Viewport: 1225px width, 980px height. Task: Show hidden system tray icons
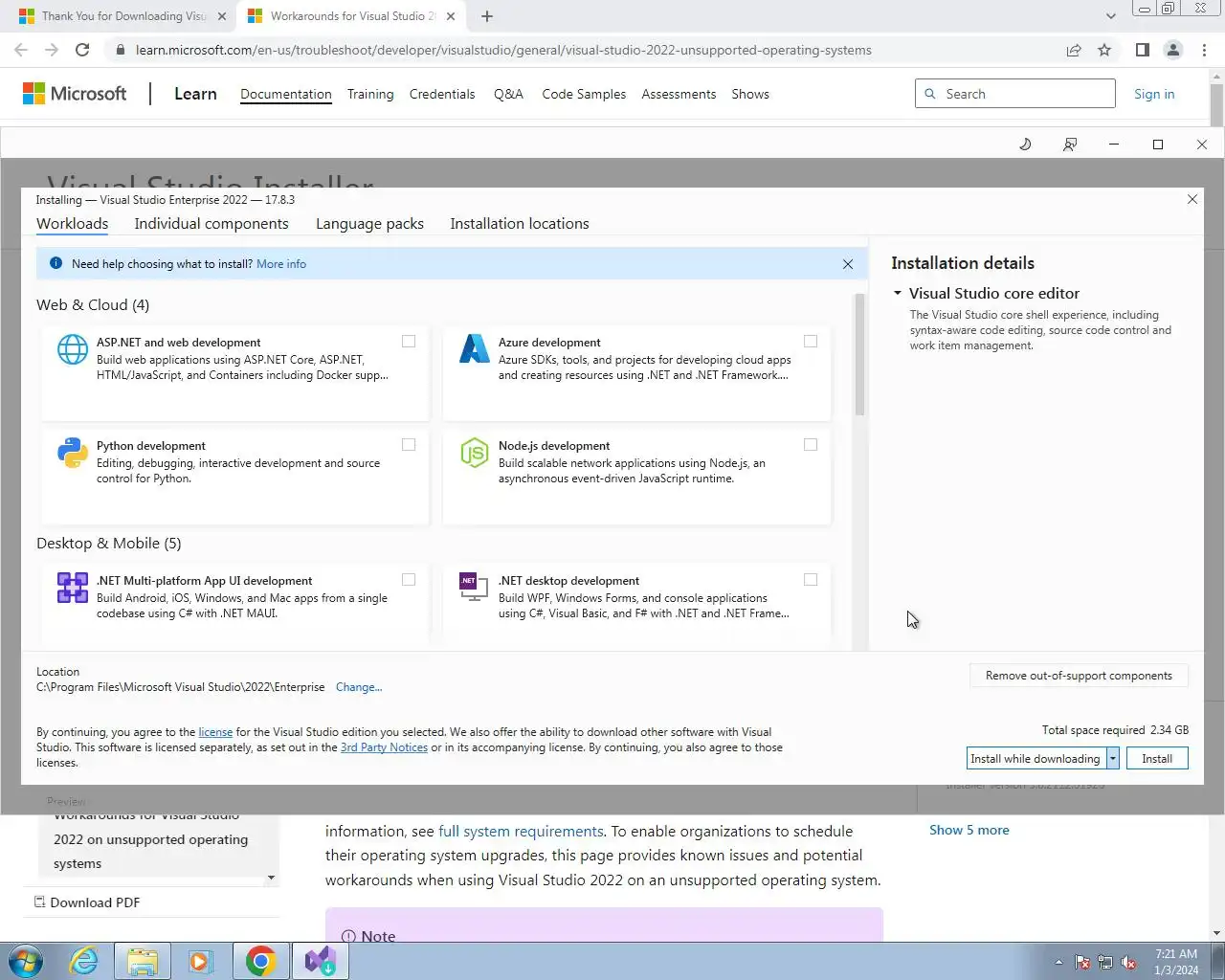(x=1058, y=962)
